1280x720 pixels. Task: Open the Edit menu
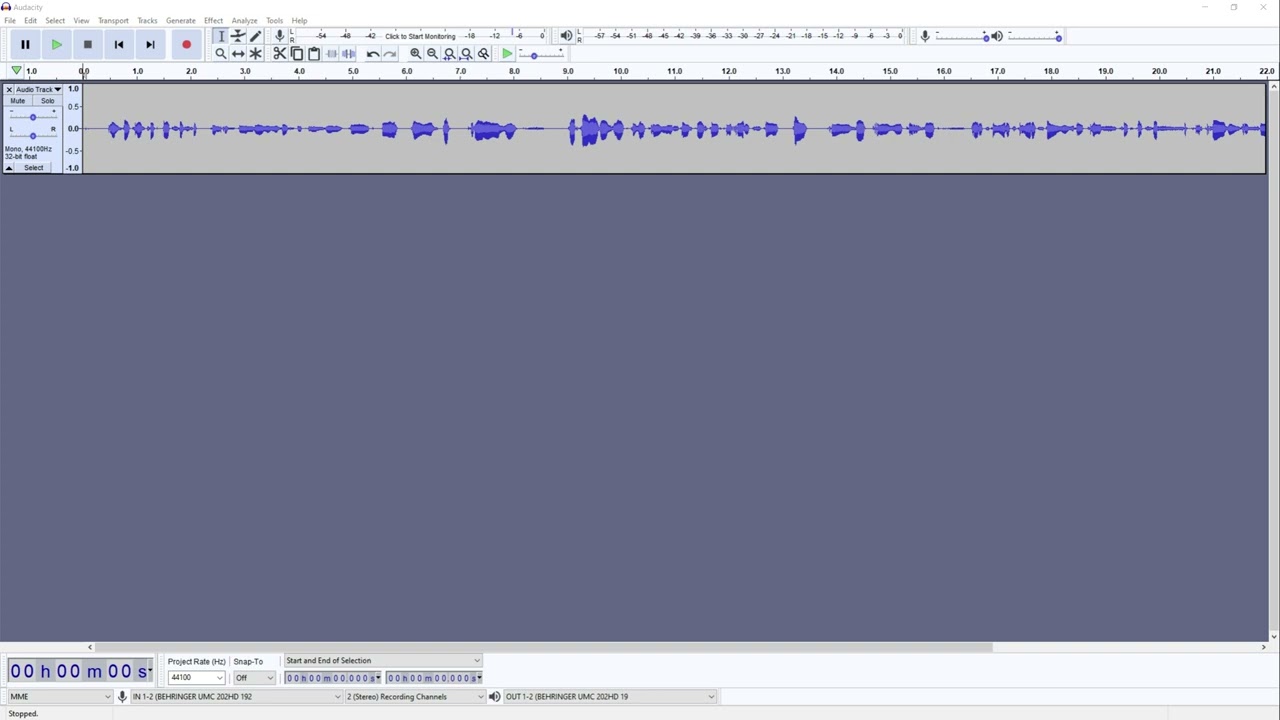[31, 20]
